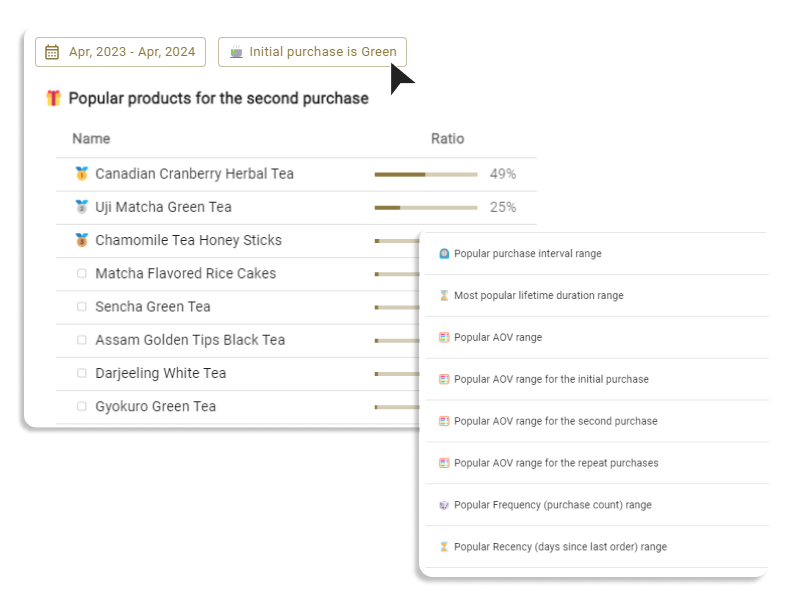Check the Sencha Green Tea checkbox

tap(82, 307)
